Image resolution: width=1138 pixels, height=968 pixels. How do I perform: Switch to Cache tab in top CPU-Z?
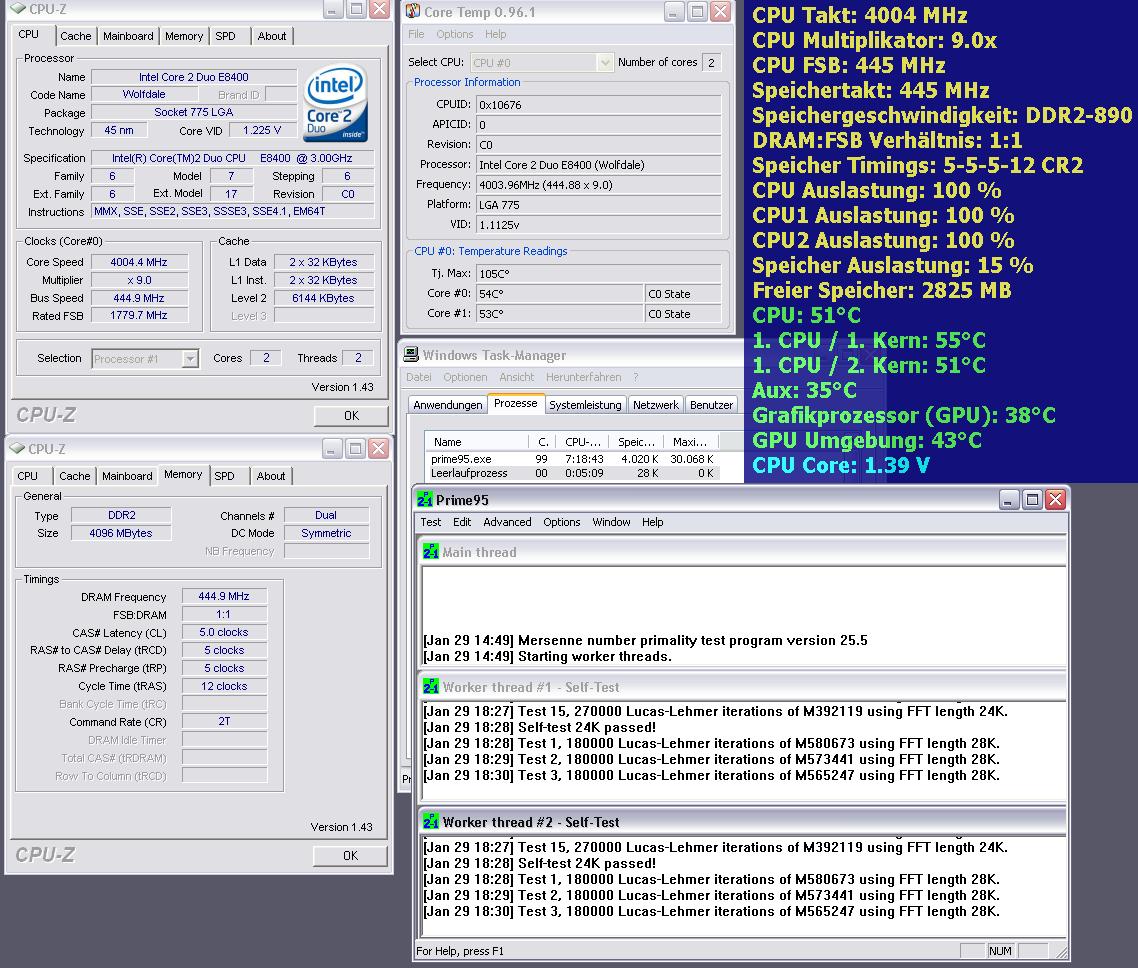click(75, 36)
